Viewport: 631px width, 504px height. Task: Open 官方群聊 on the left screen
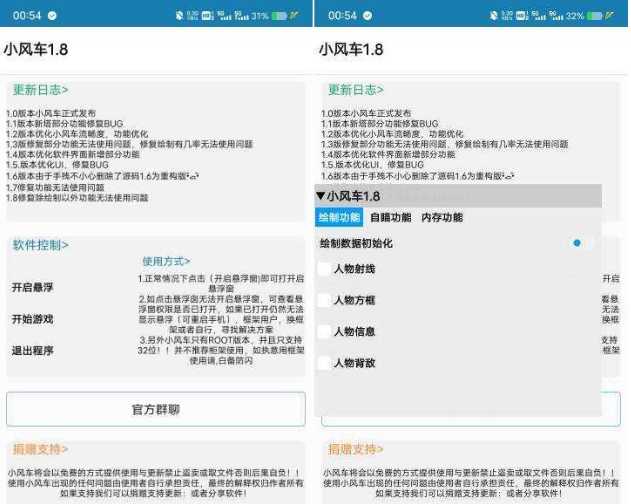click(x=155, y=410)
